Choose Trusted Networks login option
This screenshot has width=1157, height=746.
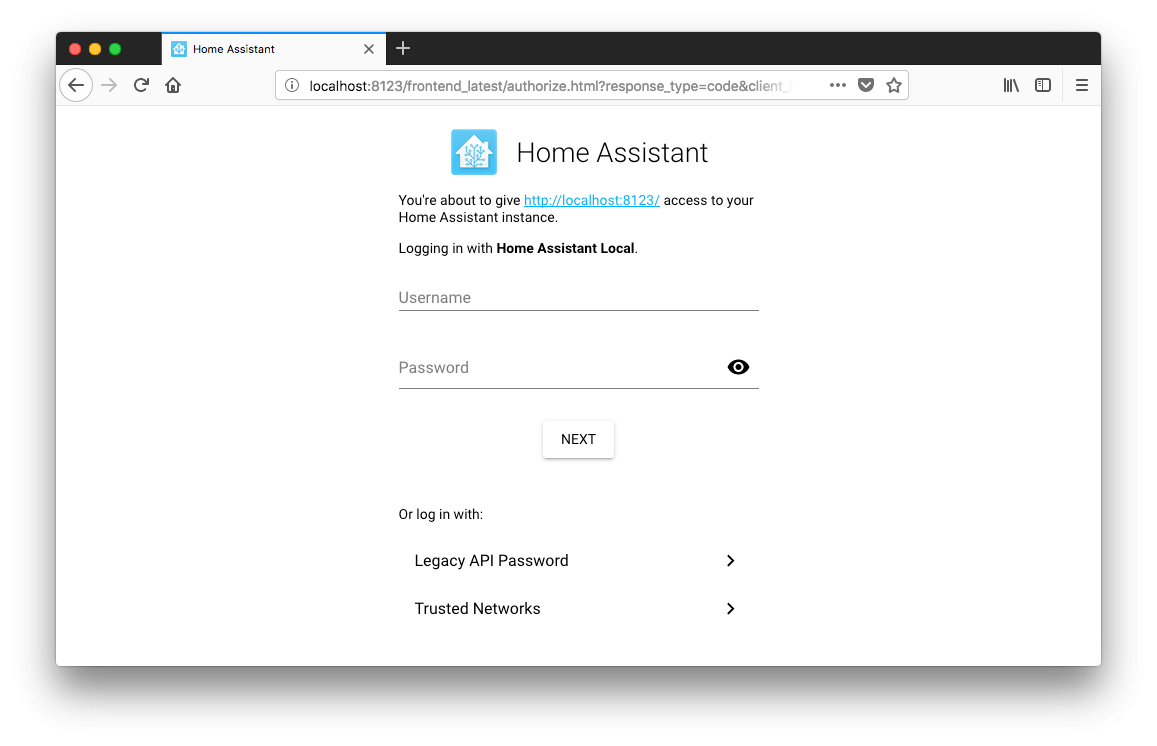578,609
